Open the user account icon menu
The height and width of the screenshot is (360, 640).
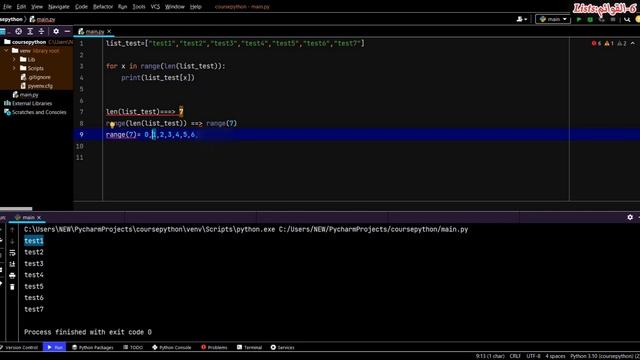[x=521, y=19]
